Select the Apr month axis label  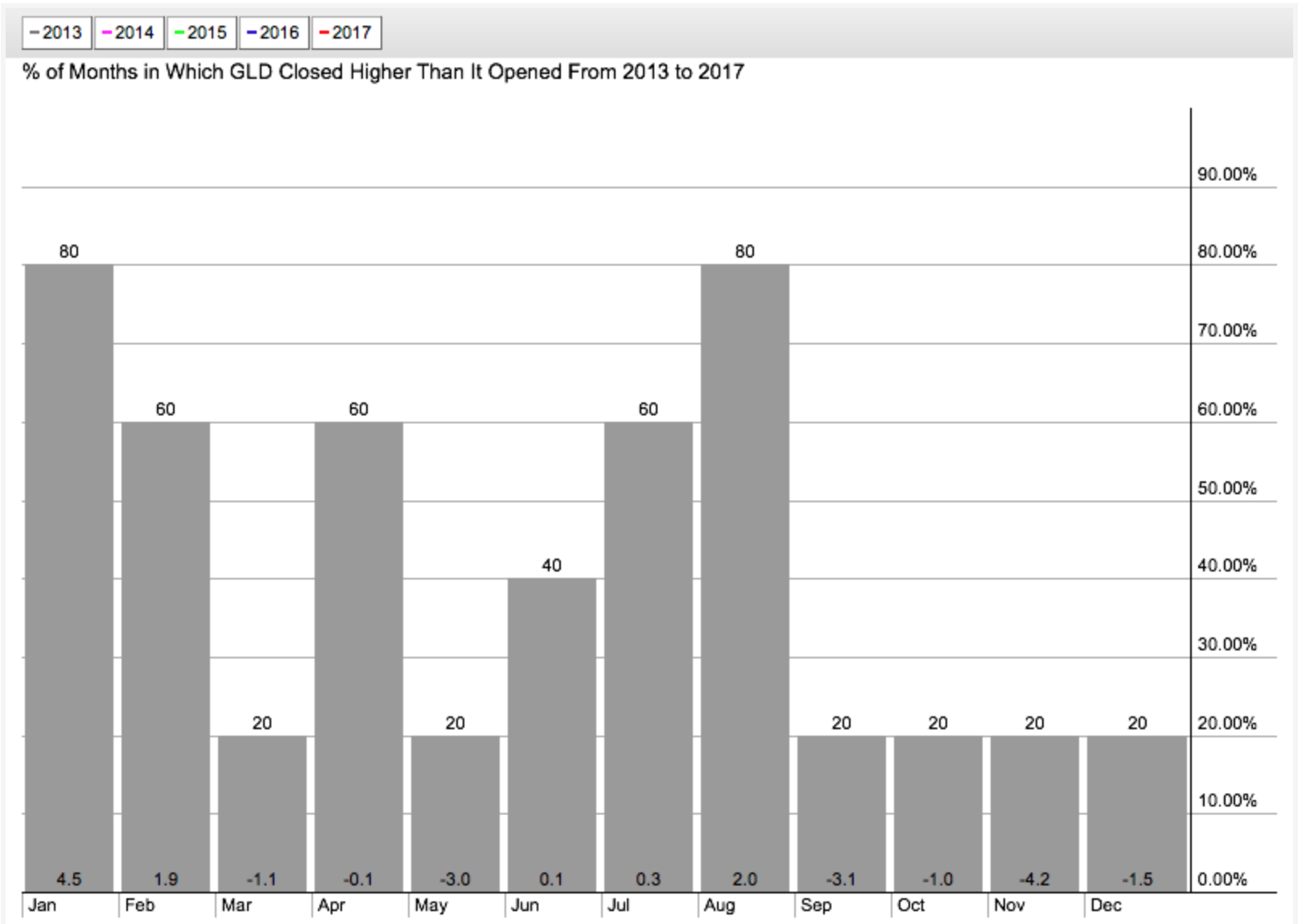click(x=332, y=906)
